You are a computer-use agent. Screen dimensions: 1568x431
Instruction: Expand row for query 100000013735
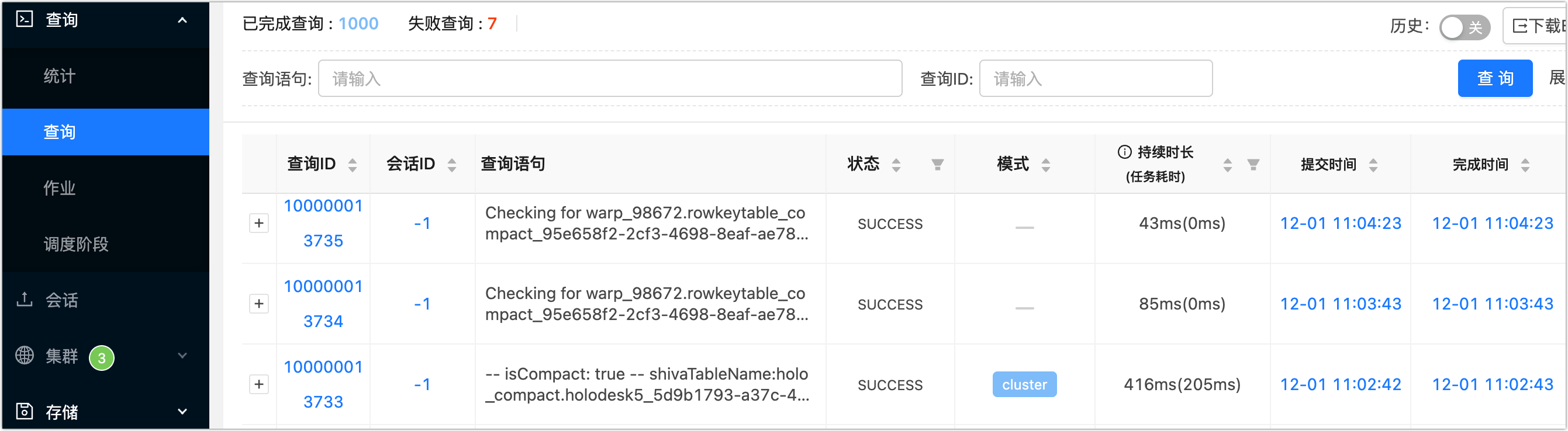click(x=258, y=224)
